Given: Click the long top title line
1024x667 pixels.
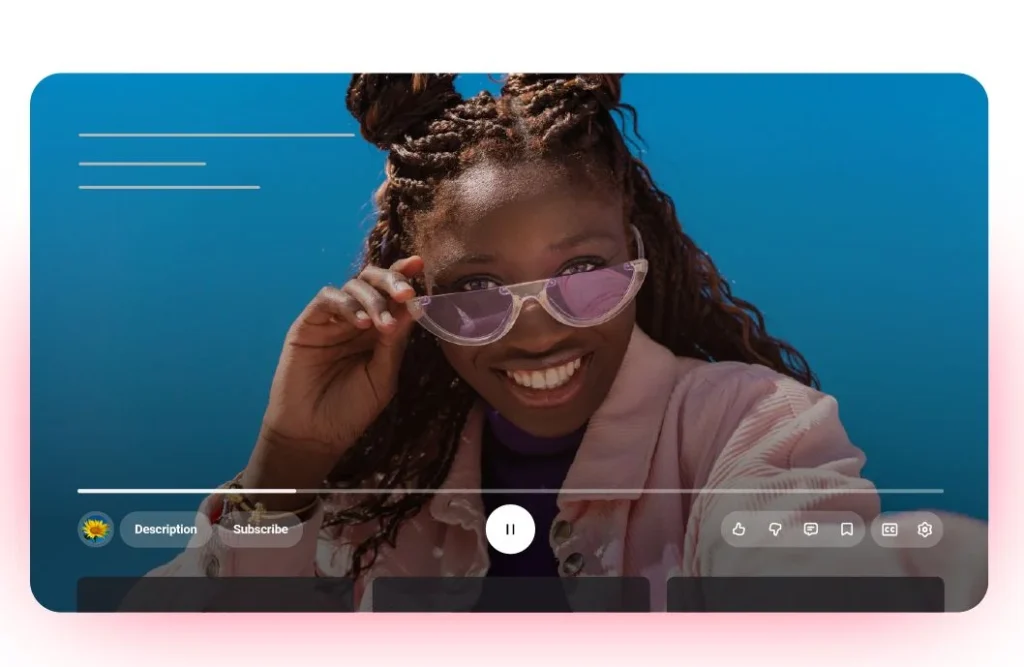Looking at the screenshot, I should pos(217,134).
